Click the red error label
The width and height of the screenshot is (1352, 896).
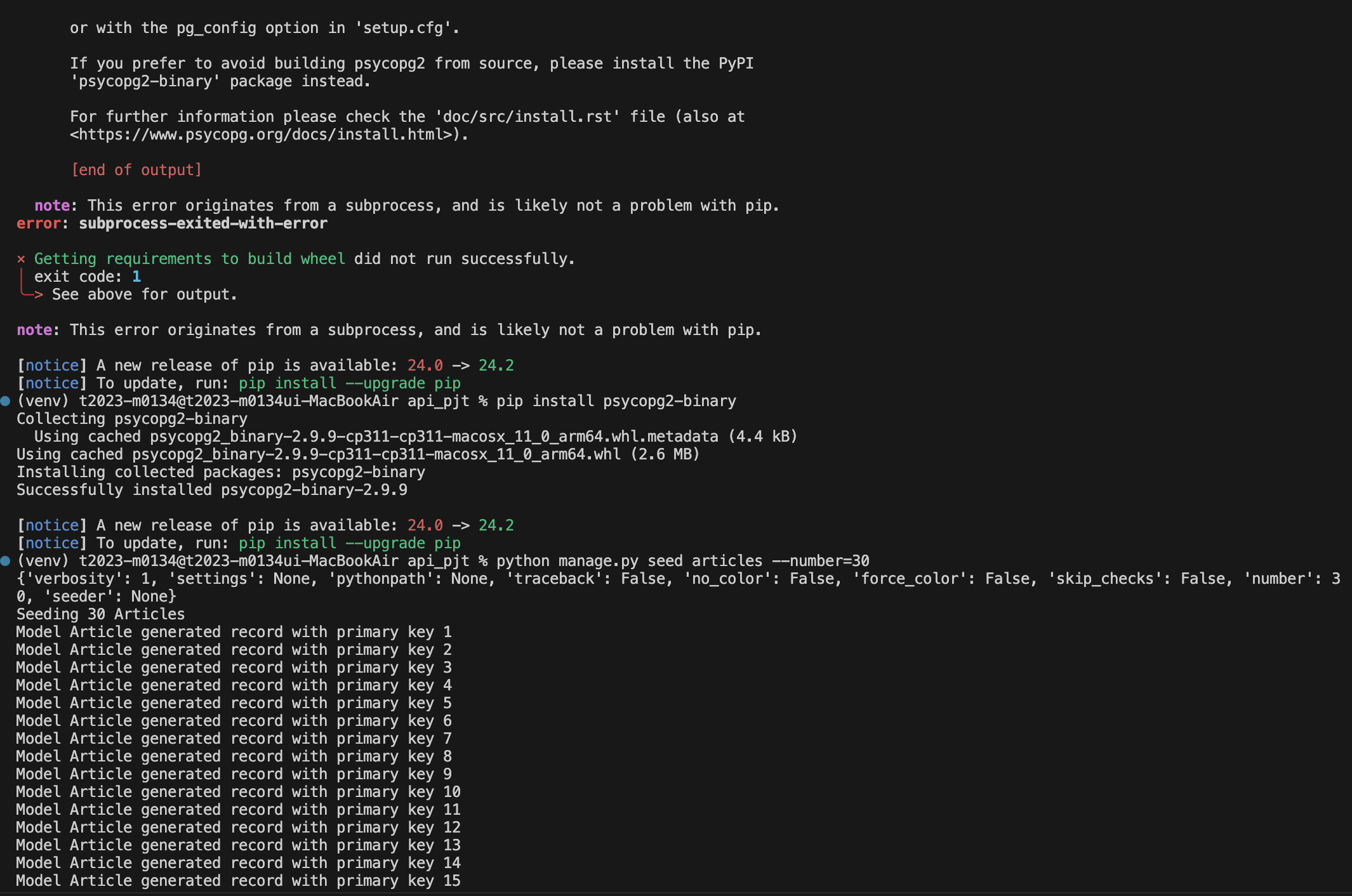coord(38,223)
